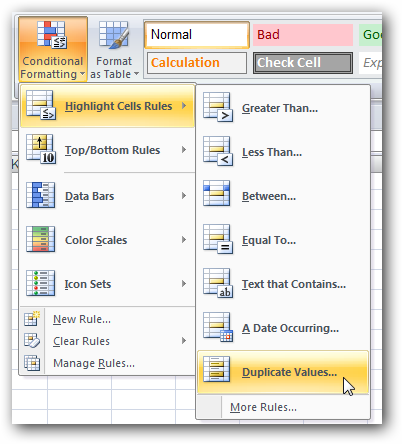Select the Less Than... rule
The height and width of the screenshot is (444, 402).
pos(283,152)
